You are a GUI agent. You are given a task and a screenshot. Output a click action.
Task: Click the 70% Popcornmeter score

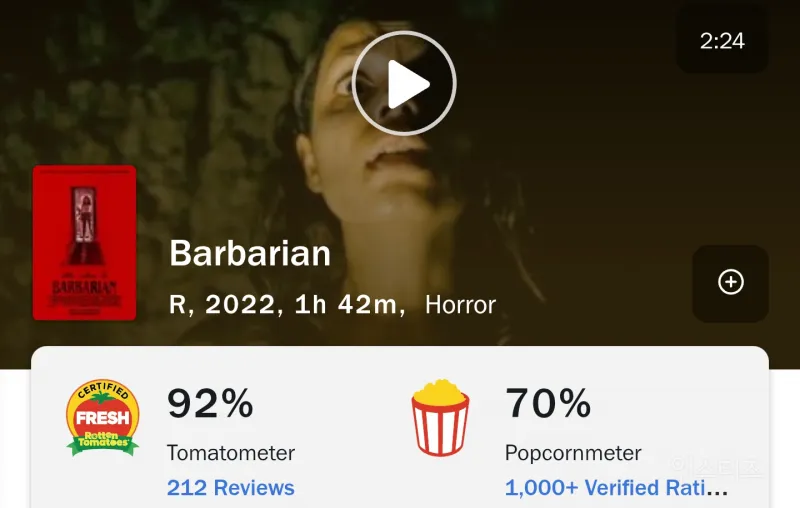click(x=548, y=404)
